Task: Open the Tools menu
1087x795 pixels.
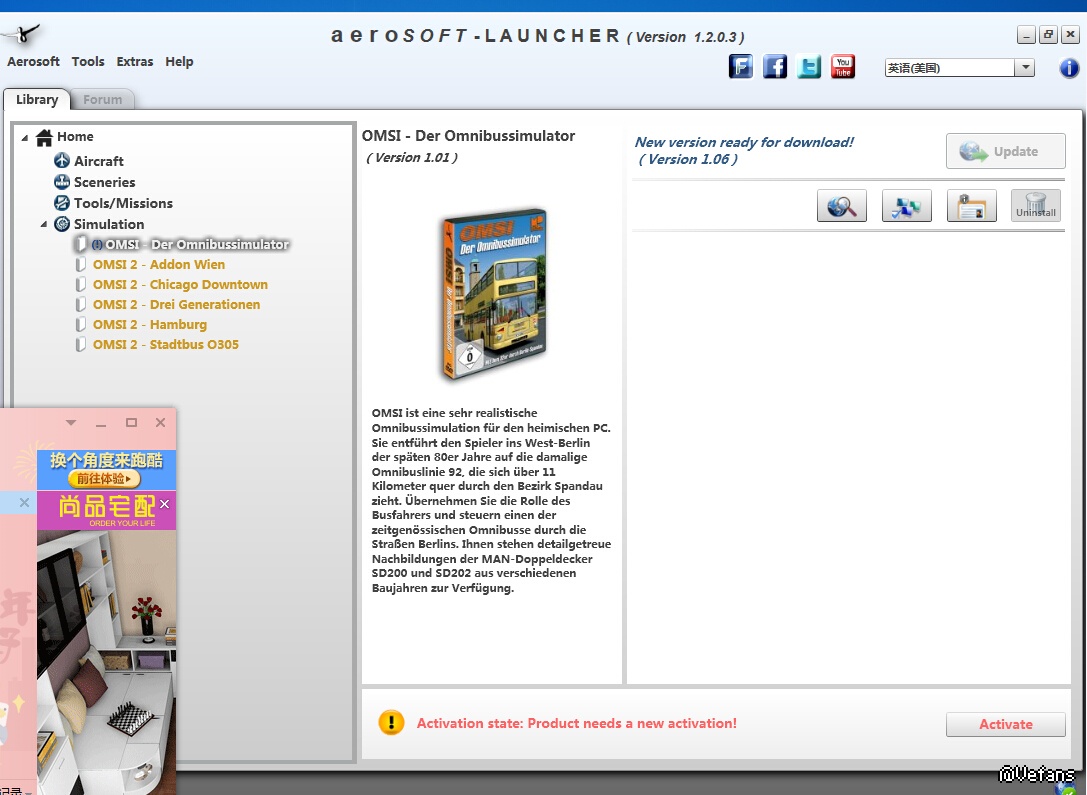Action: (88, 62)
